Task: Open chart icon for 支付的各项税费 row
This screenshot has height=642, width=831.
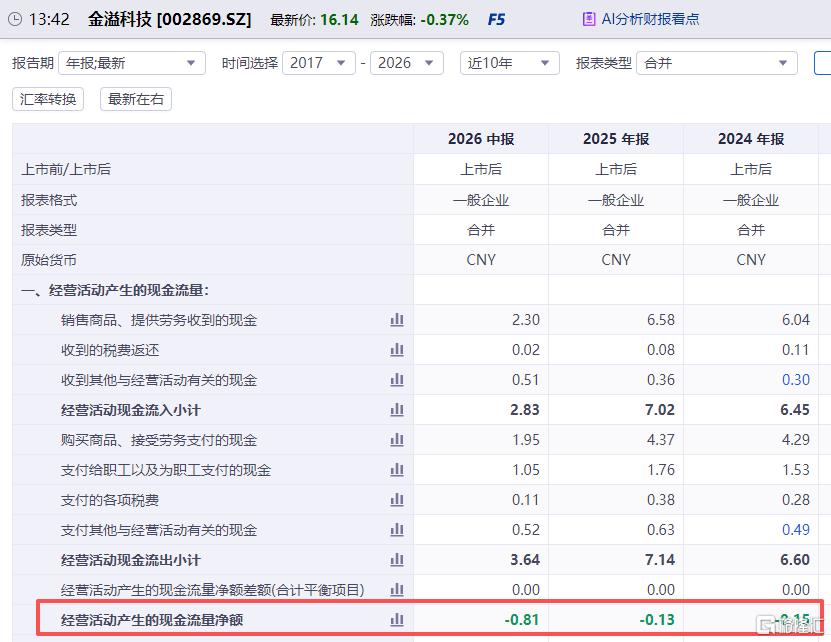Action: 397,499
